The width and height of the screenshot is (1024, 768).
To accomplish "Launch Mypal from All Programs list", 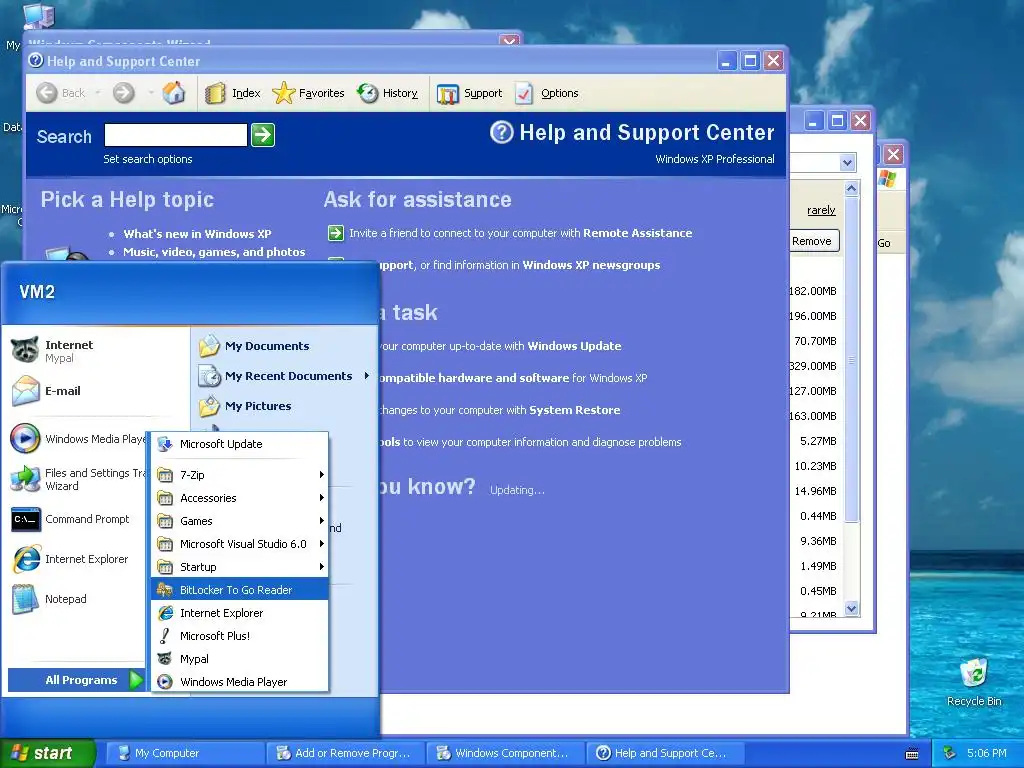I will 240,659.
